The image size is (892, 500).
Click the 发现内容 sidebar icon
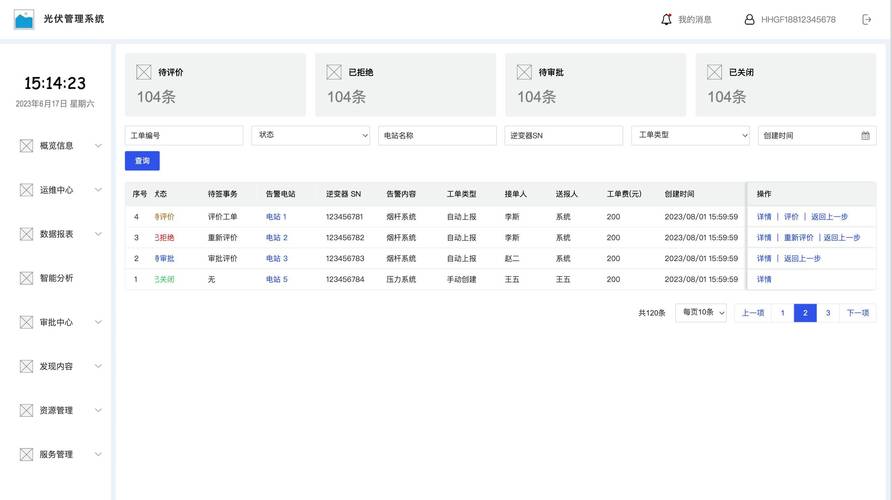26,366
